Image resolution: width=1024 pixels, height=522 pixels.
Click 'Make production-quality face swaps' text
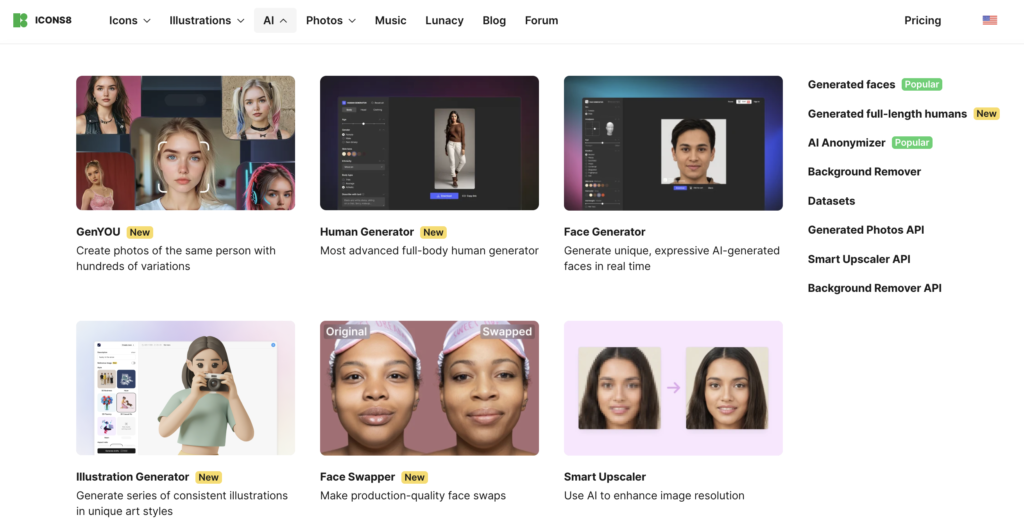tap(413, 496)
